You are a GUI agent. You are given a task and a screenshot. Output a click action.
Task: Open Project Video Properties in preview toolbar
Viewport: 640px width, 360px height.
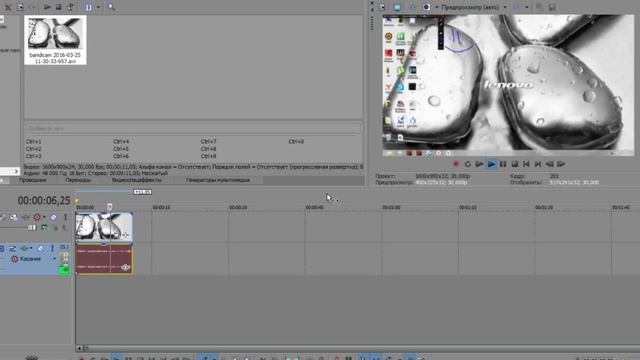point(382,7)
